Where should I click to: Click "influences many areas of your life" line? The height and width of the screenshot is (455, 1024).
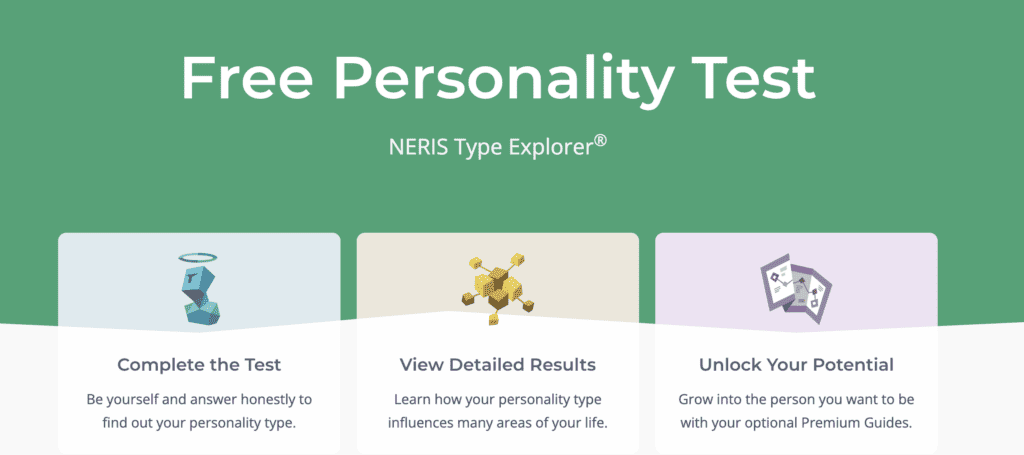click(497, 422)
